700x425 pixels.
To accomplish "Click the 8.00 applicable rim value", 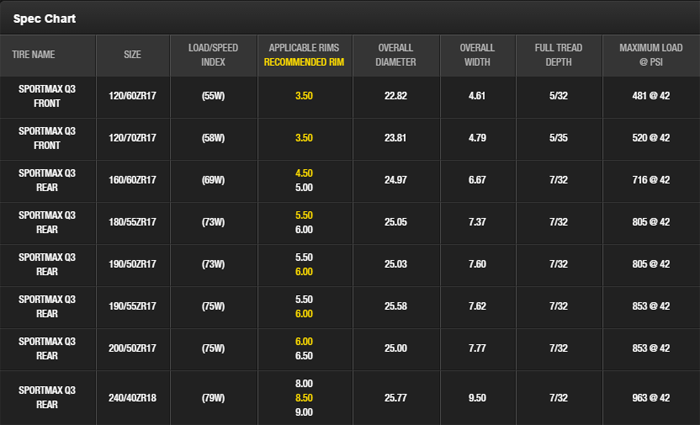I will pyautogui.click(x=304, y=383).
